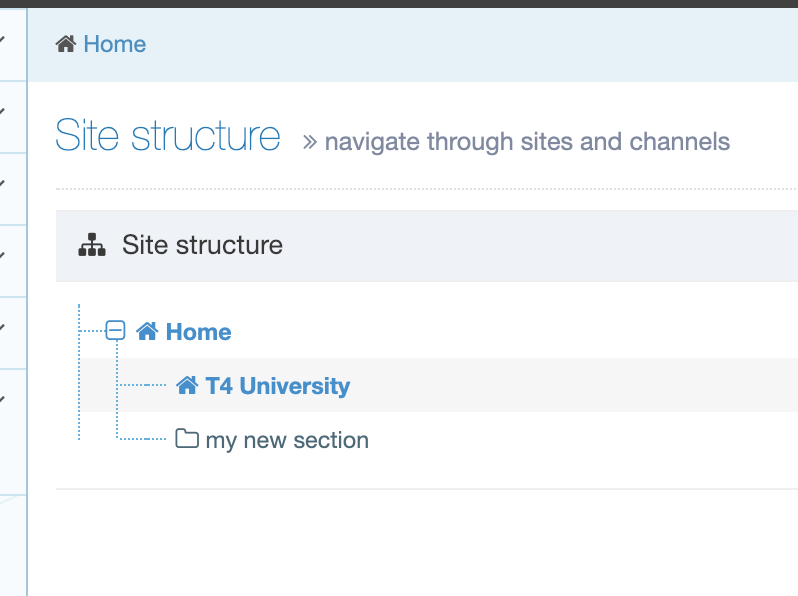Click the large 'Site structure' page title
The height and width of the screenshot is (596, 798).
tap(168, 136)
